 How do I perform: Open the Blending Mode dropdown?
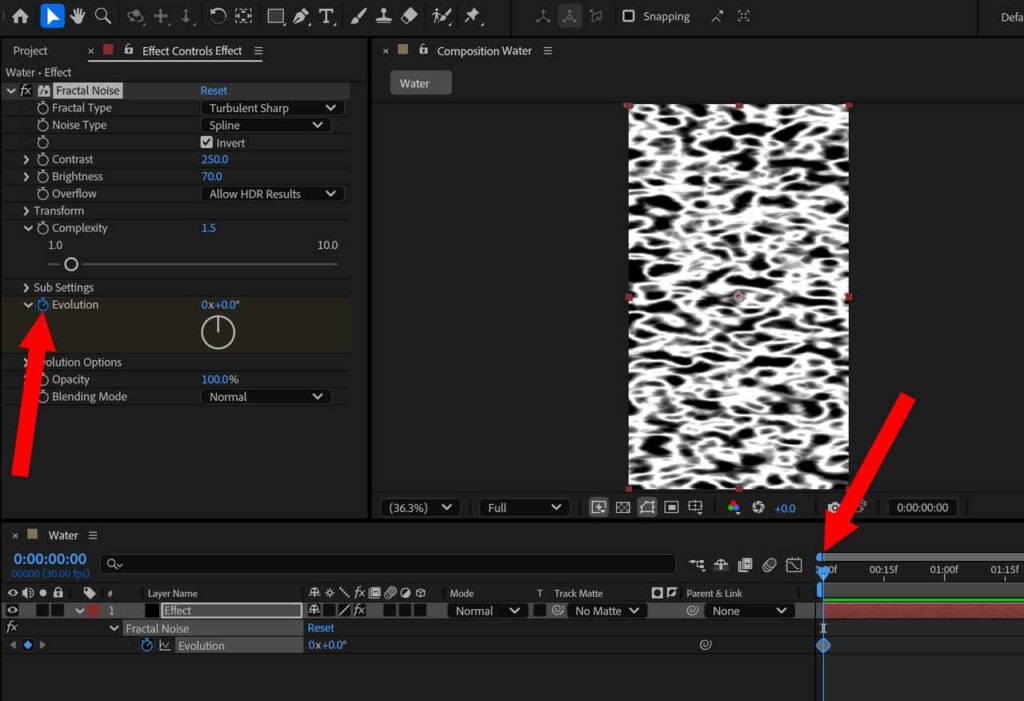pyautogui.click(x=265, y=397)
